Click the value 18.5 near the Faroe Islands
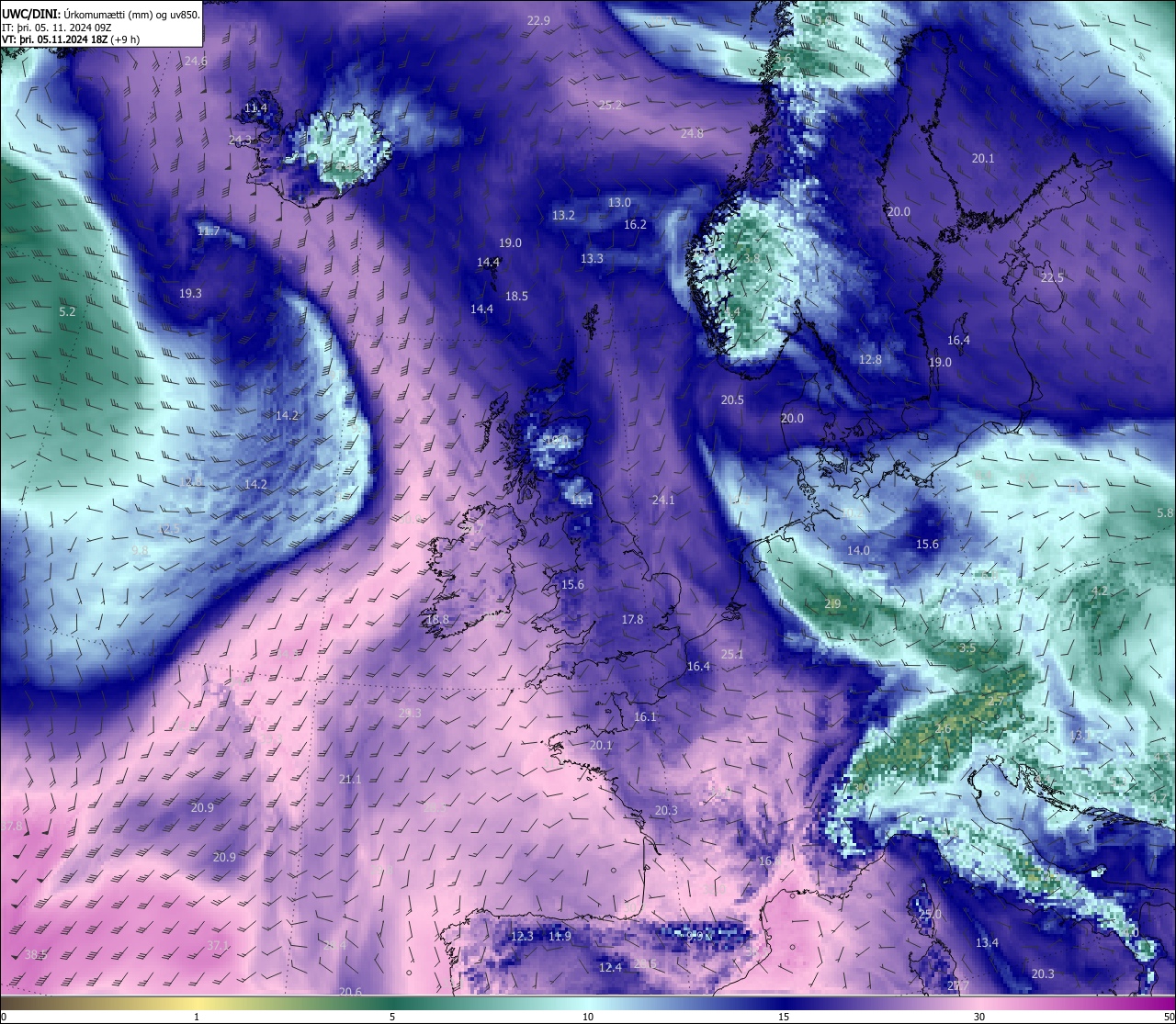This screenshot has width=1176, height=1024. (516, 296)
